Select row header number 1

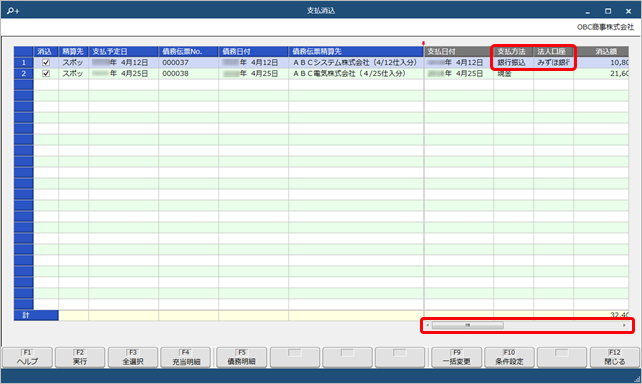click(24, 63)
